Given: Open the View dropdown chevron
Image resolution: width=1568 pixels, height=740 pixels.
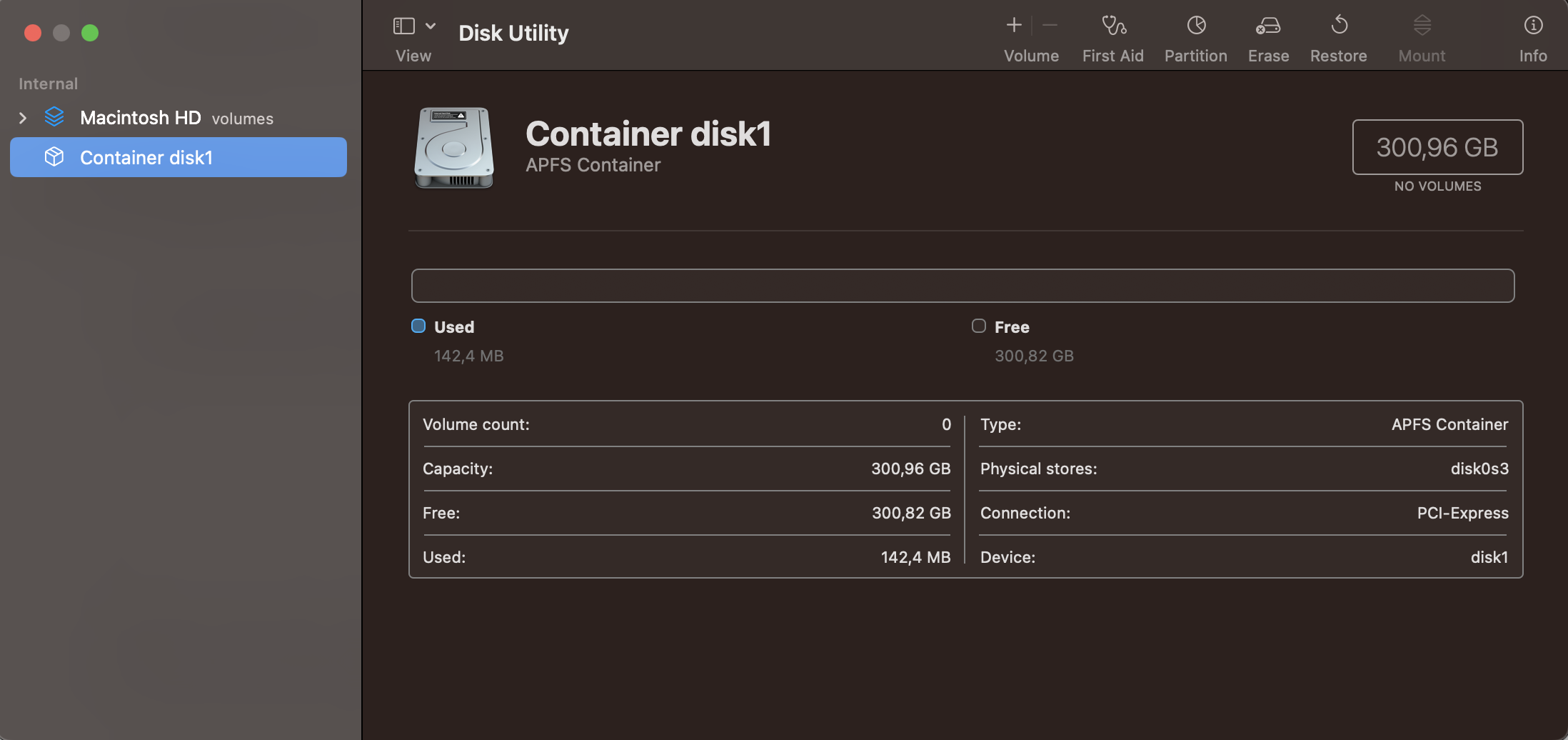Looking at the screenshot, I should pos(431,24).
